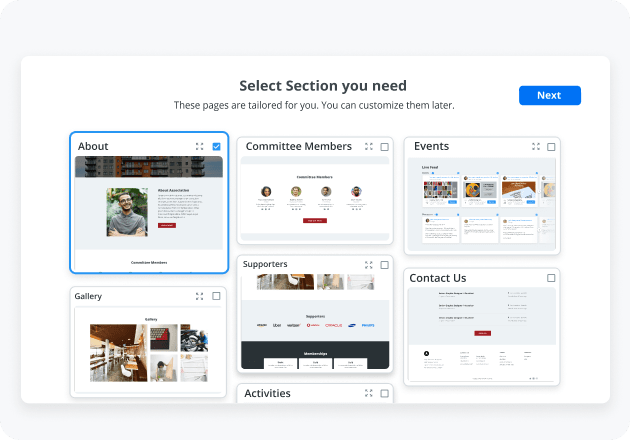Viewport: 630px width, 440px height.
Task: Select the Events Live Feed thumbnail
Action: click(482, 204)
